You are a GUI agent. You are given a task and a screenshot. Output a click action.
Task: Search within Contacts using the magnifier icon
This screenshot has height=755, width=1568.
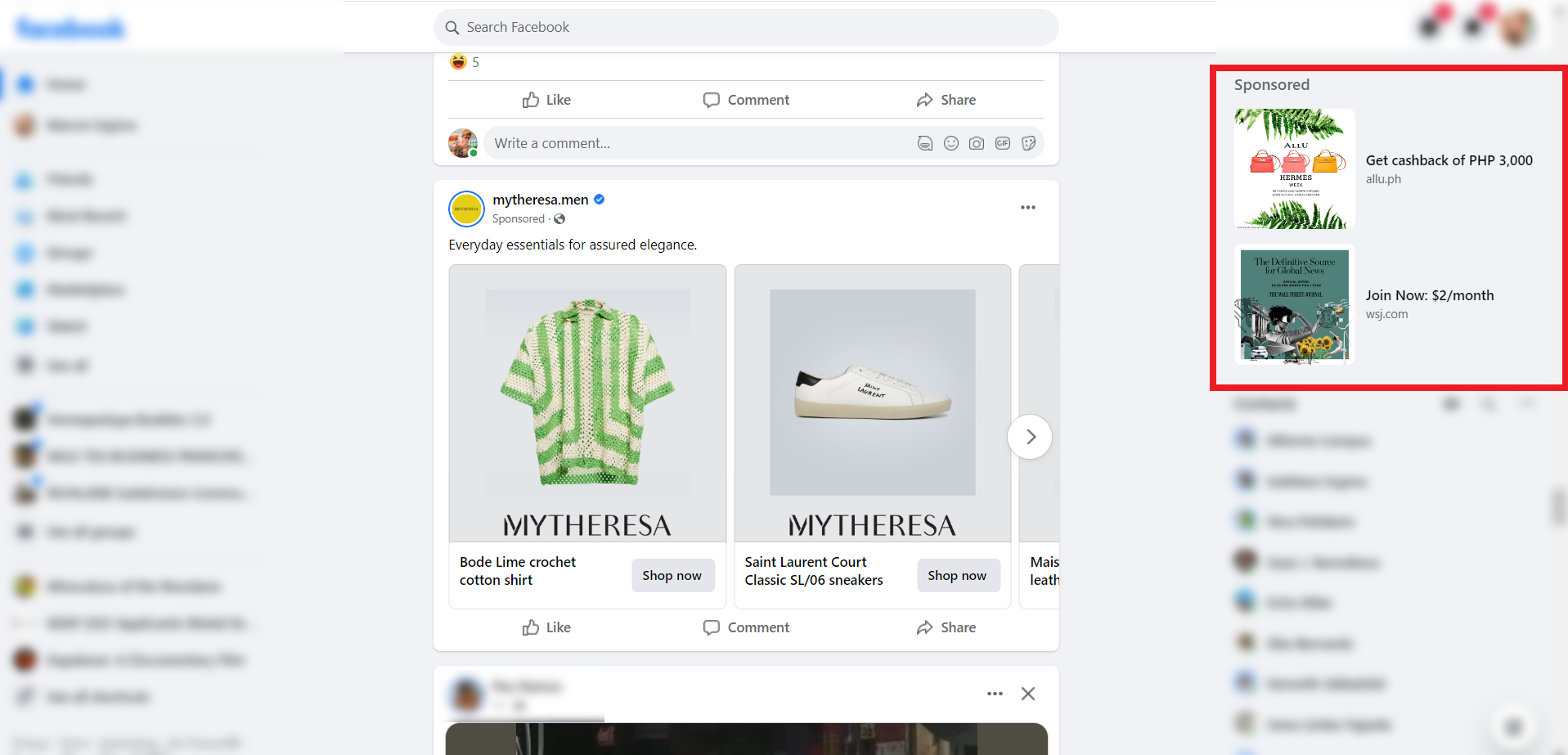(1488, 403)
